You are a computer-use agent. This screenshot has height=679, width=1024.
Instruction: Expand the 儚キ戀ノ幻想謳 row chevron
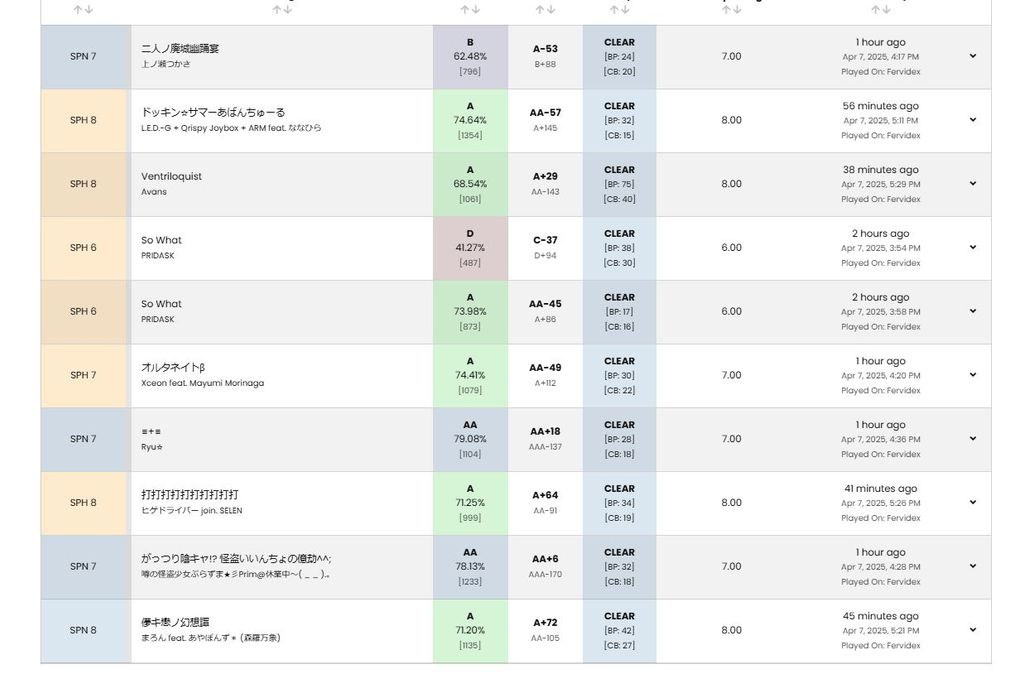(972, 630)
